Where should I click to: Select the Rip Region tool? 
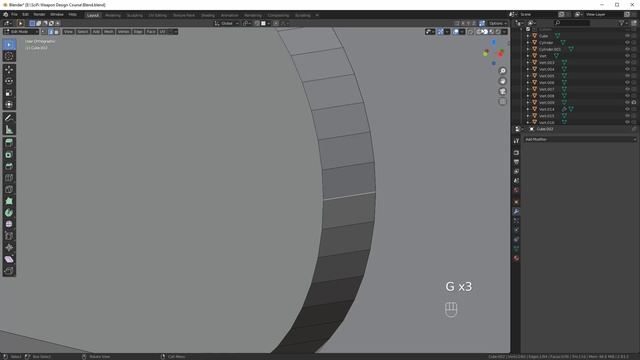9,271
